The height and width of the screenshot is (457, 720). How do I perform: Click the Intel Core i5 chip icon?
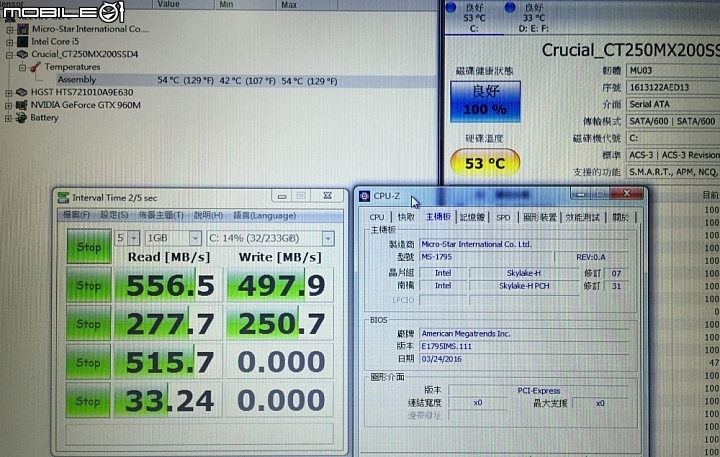(x=22, y=42)
